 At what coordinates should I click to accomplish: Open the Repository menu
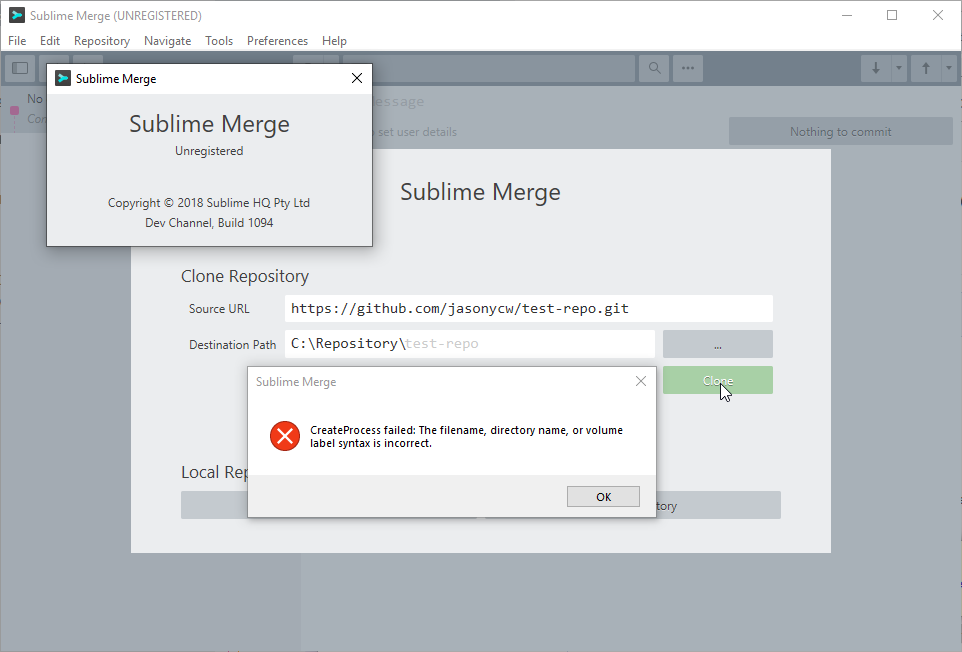point(101,41)
